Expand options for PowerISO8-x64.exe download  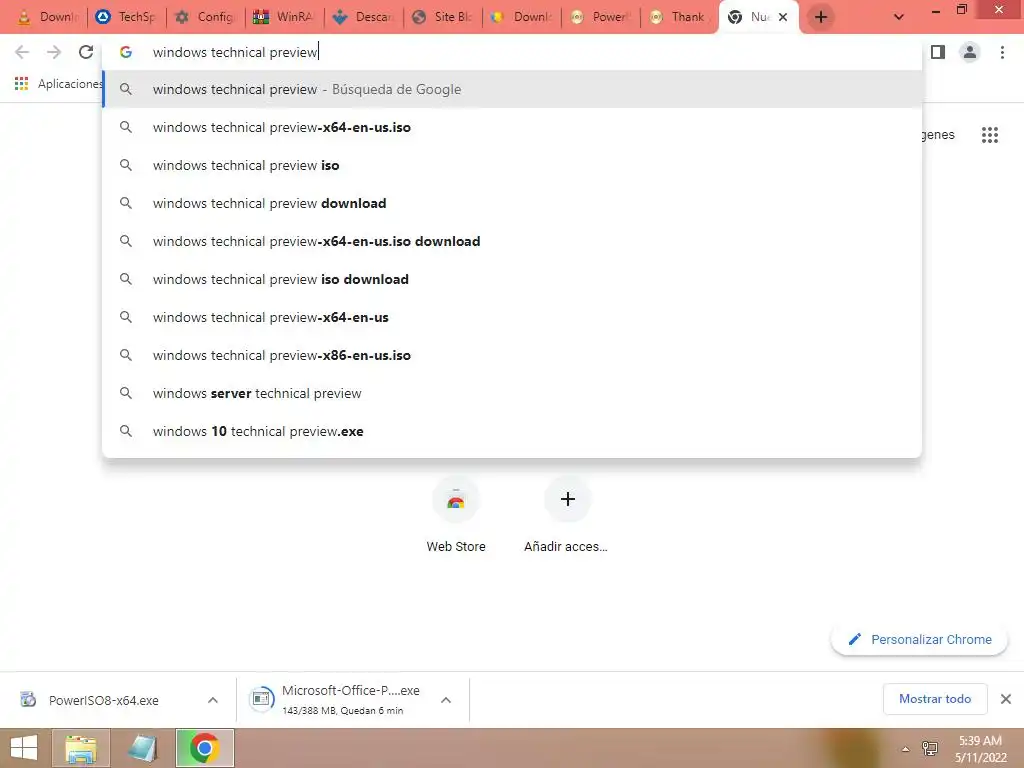(x=213, y=700)
